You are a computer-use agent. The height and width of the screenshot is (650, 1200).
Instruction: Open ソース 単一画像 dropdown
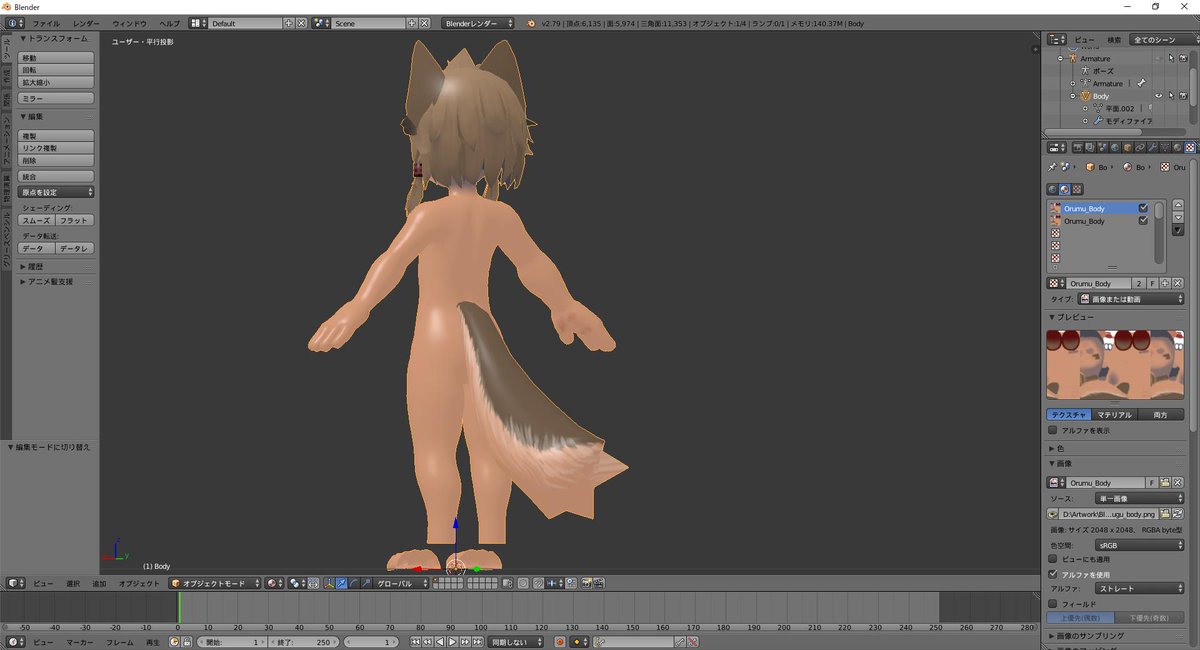point(1139,498)
